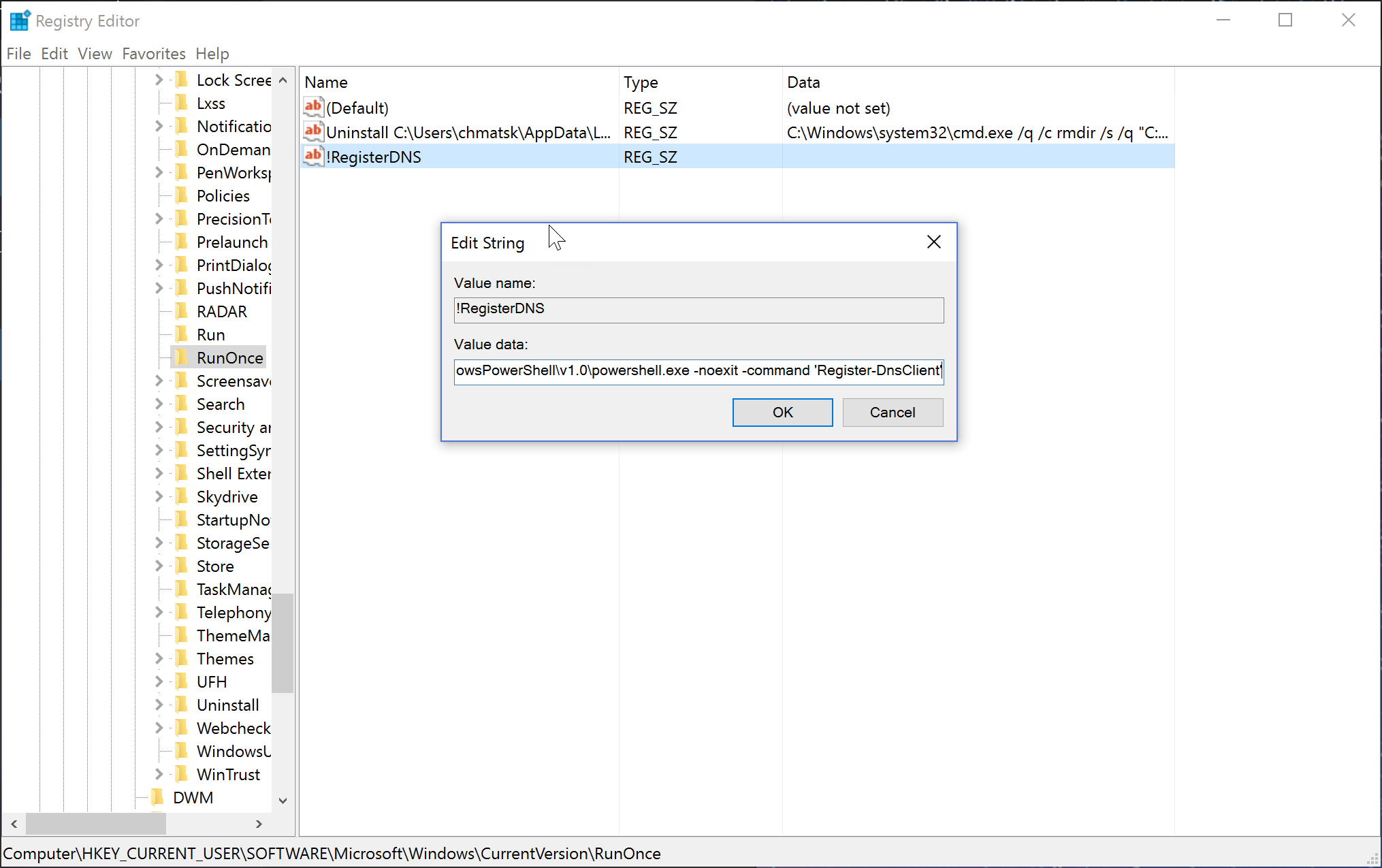Select the RunOnce folder icon in tree

point(181,357)
